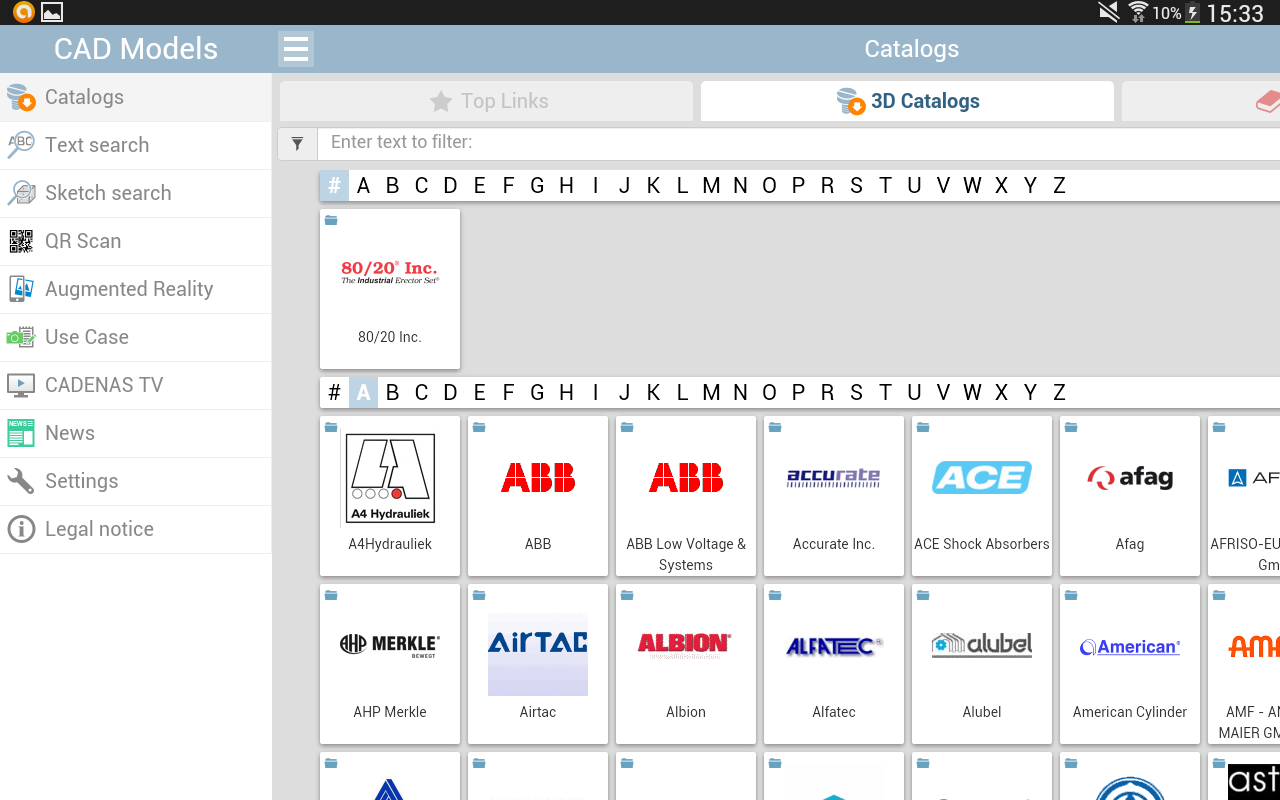Click the 'AHP Merkle' catalog name
This screenshot has width=1280, height=800.
click(x=390, y=712)
